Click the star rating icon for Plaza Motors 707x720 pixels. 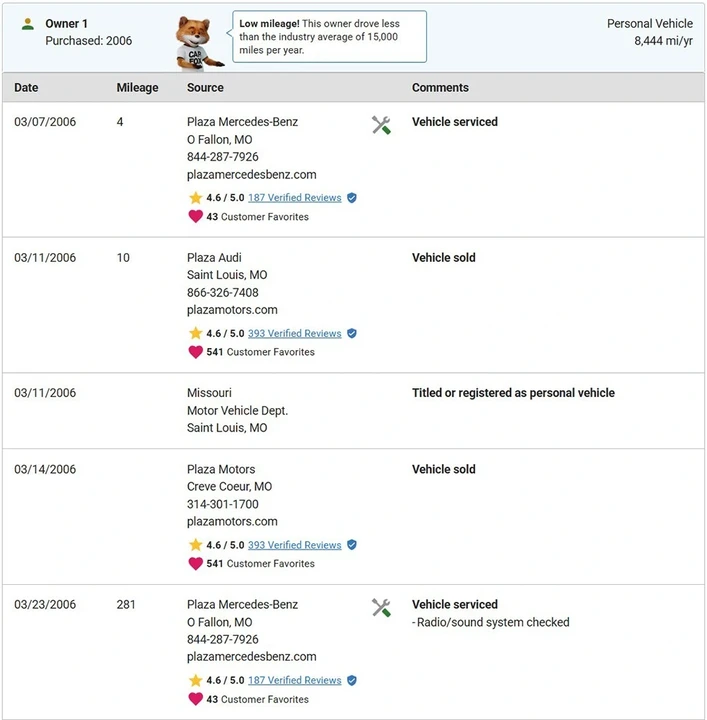tap(196, 545)
